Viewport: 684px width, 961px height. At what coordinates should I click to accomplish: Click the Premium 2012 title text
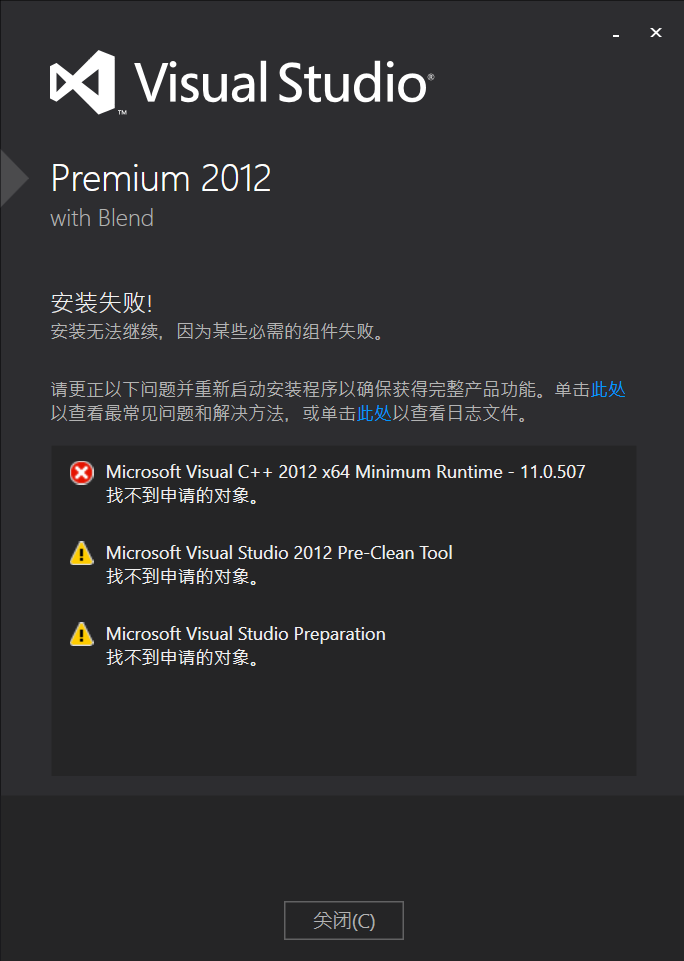(x=161, y=178)
